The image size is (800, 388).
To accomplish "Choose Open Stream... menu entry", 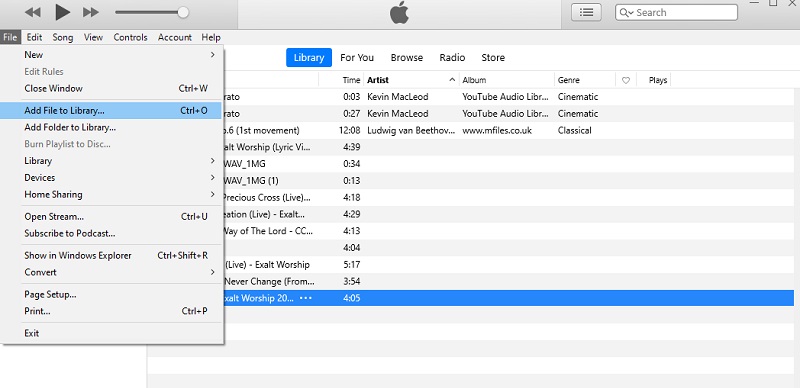I will tap(111, 216).
